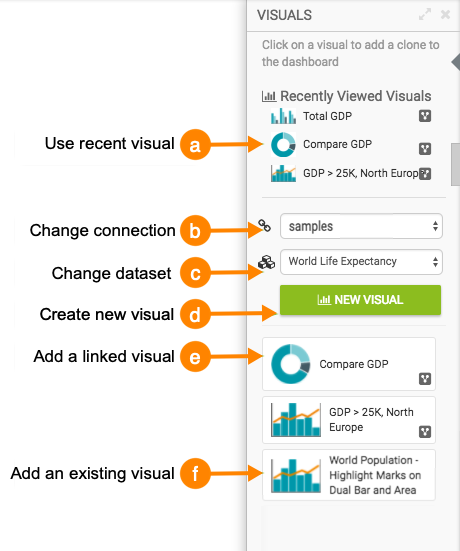
Task: Click the Total GDP bar chart icon
Action: point(283,116)
